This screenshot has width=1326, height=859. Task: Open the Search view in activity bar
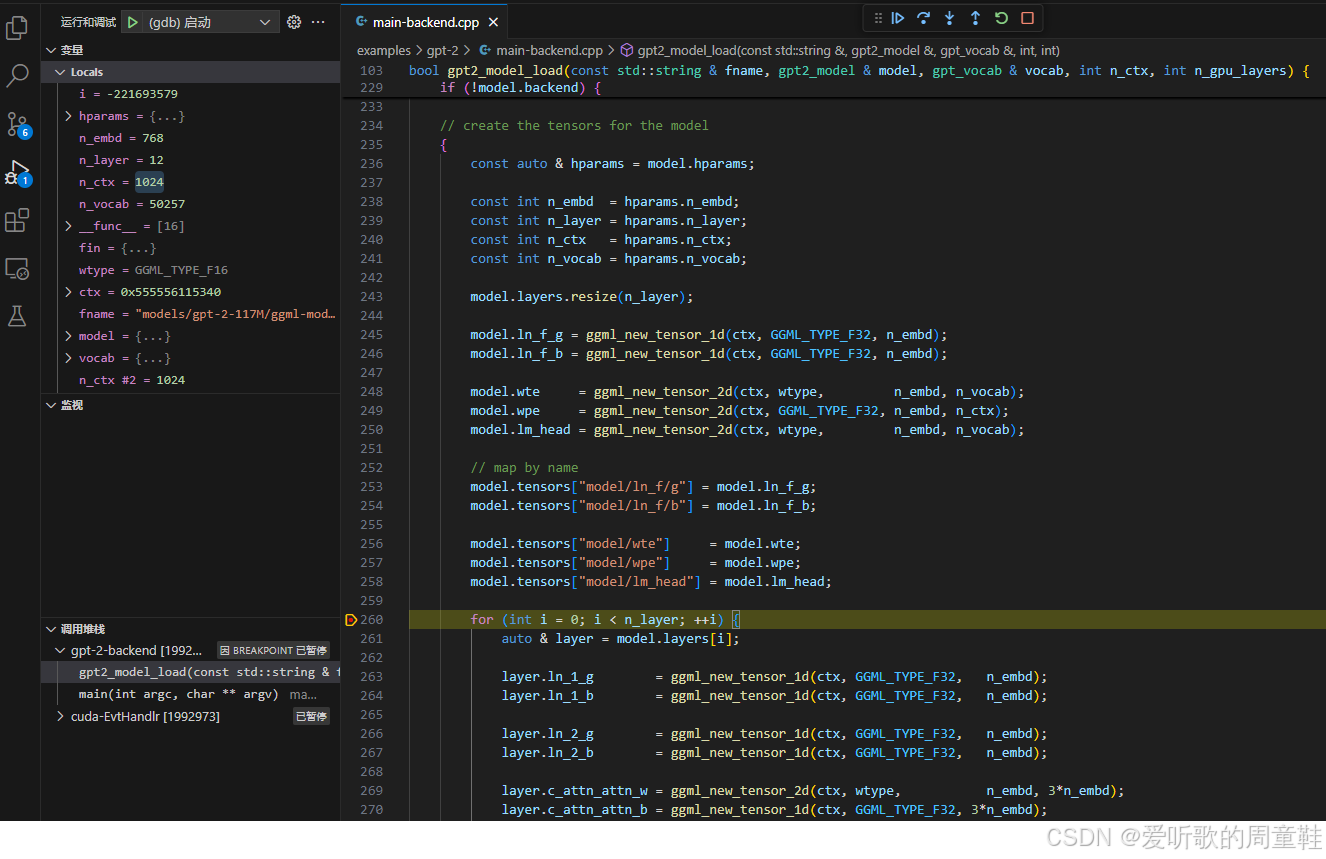[x=17, y=75]
